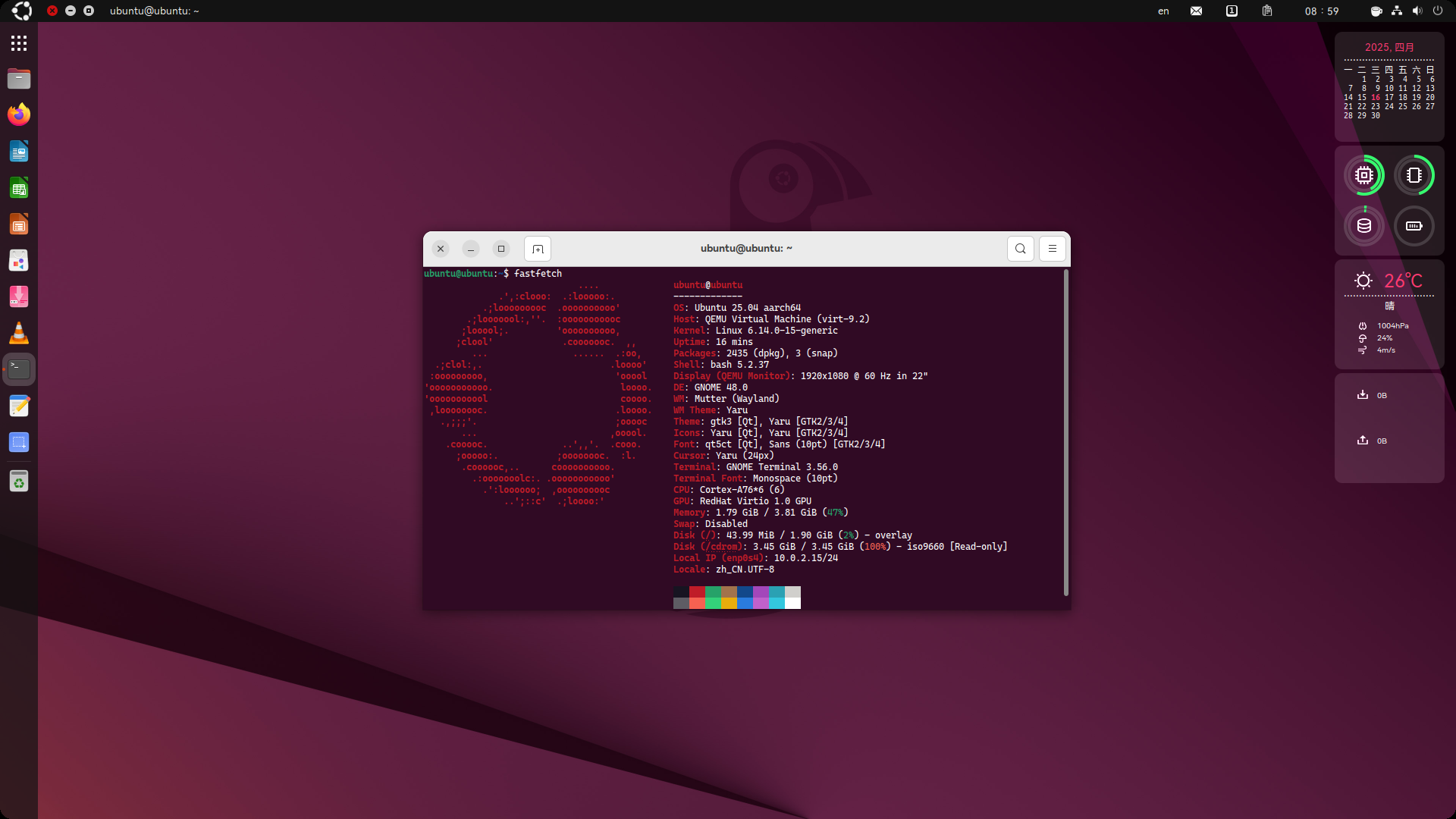Open the 08:59 clock menu
Screen dimensions: 1456x819
[1322, 11]
